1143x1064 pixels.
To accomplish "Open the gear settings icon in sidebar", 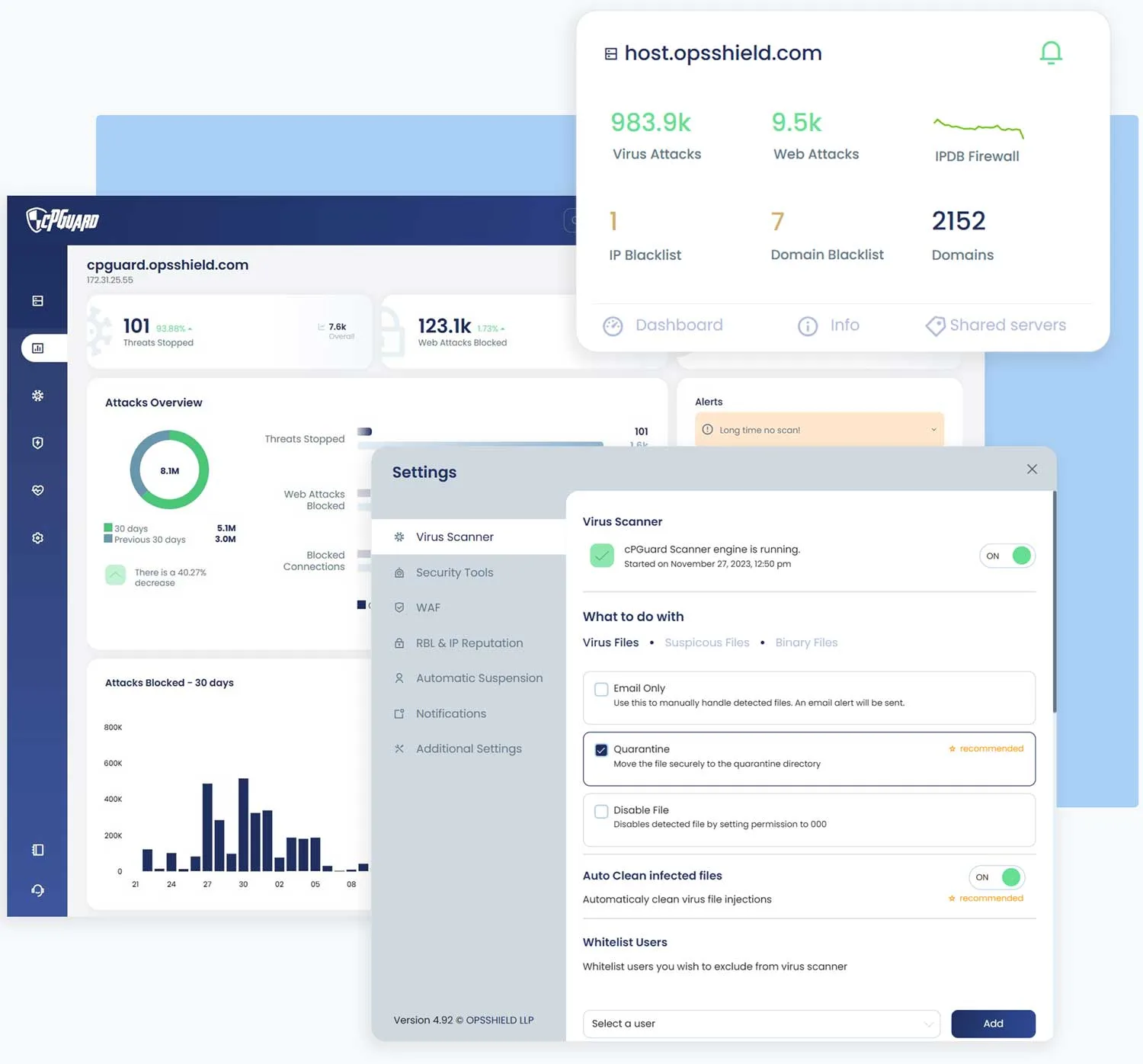I will click(37, 538).
